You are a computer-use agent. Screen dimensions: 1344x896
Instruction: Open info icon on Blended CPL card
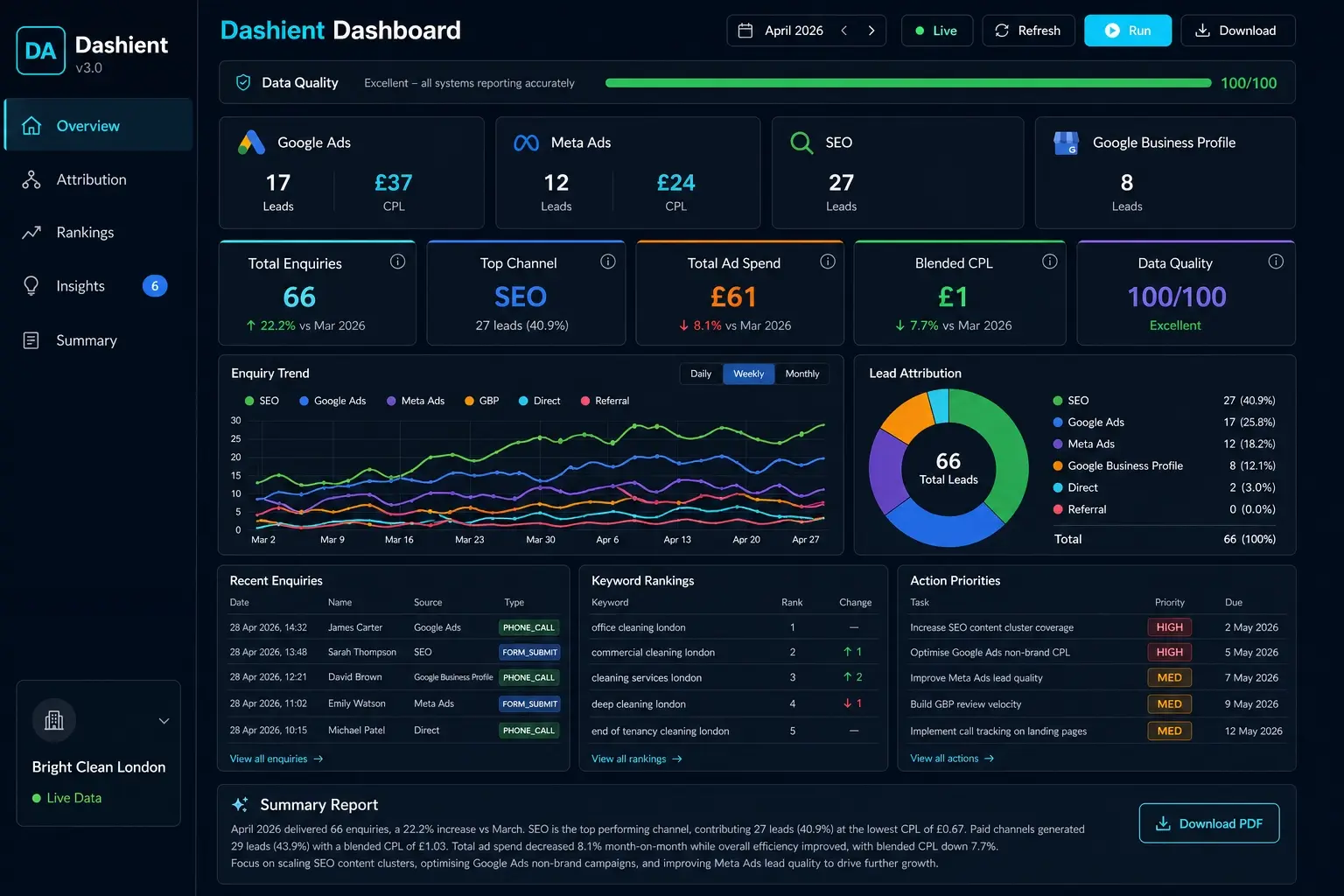pos(1050,262)
